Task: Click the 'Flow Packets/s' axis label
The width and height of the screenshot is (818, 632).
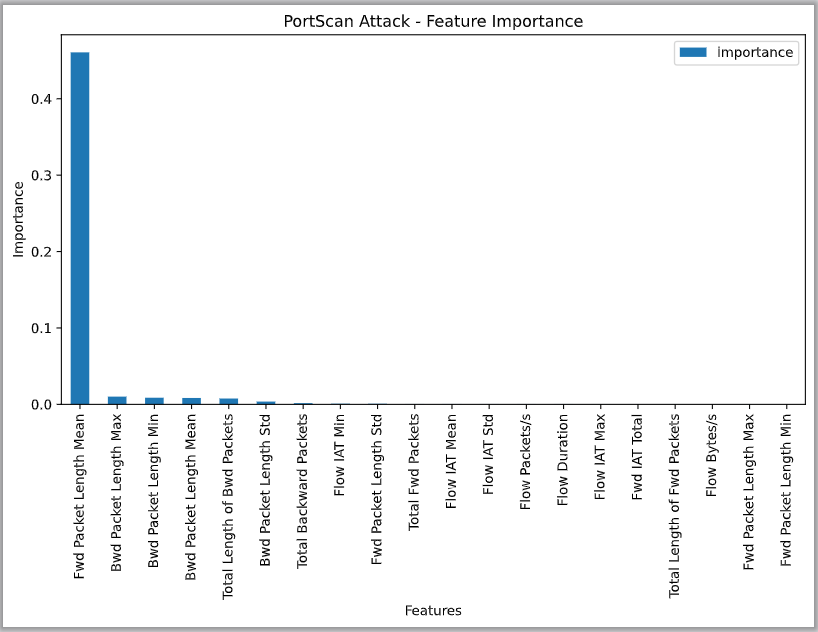Action: pyautogui.click(x=525, y=462)
